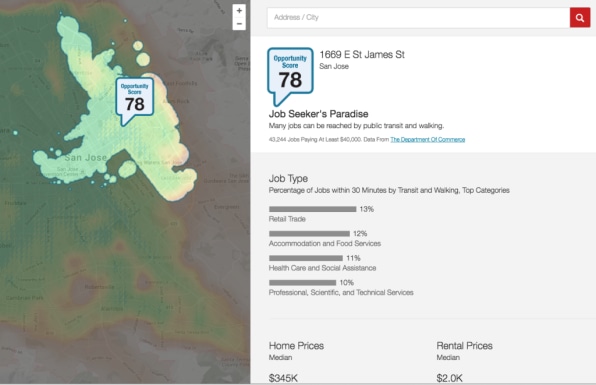Zoom in with the map plus button
Screen dimensions: 596x385
[239, 11]
